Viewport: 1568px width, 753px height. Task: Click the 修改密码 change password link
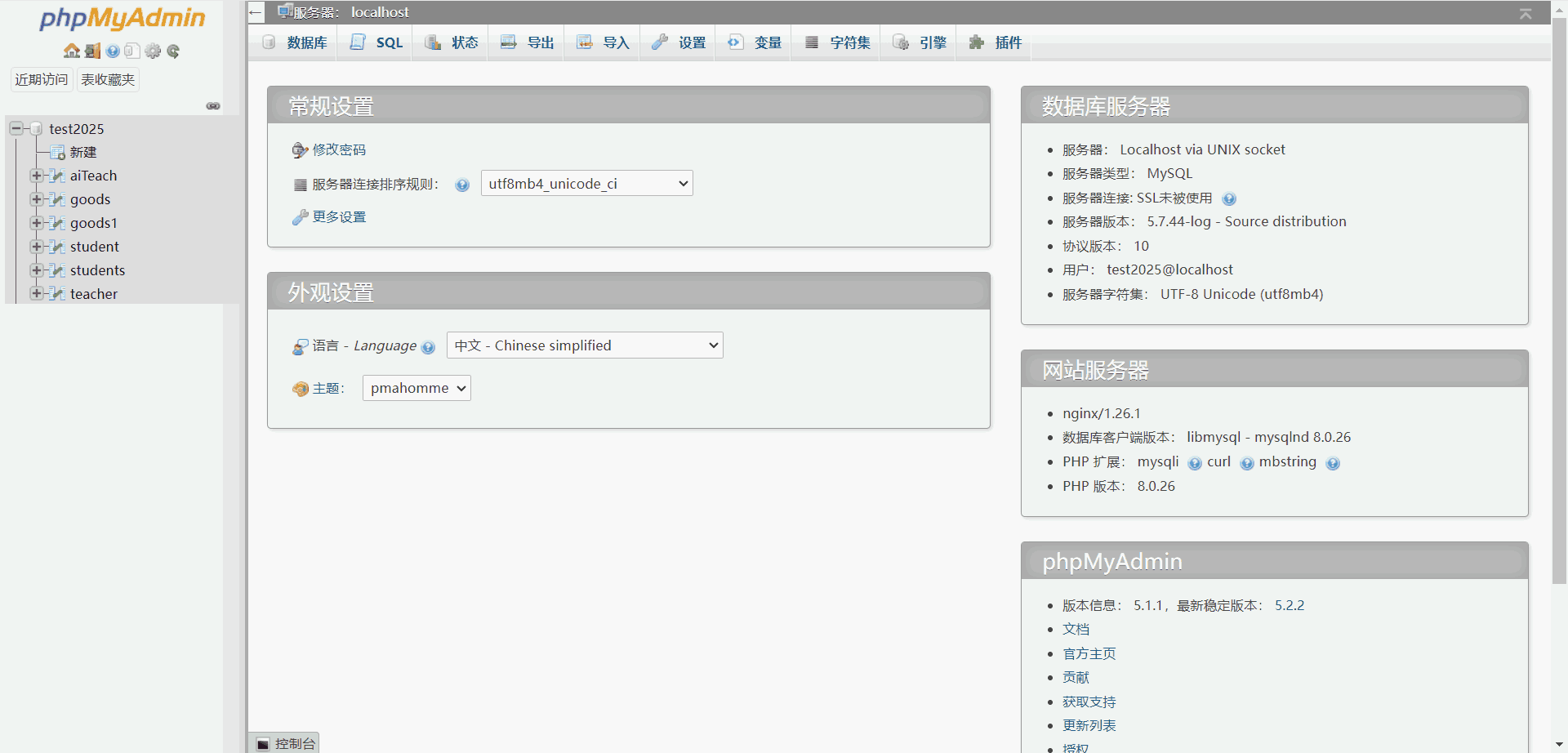pyautogui.click(x=339, y=150)
